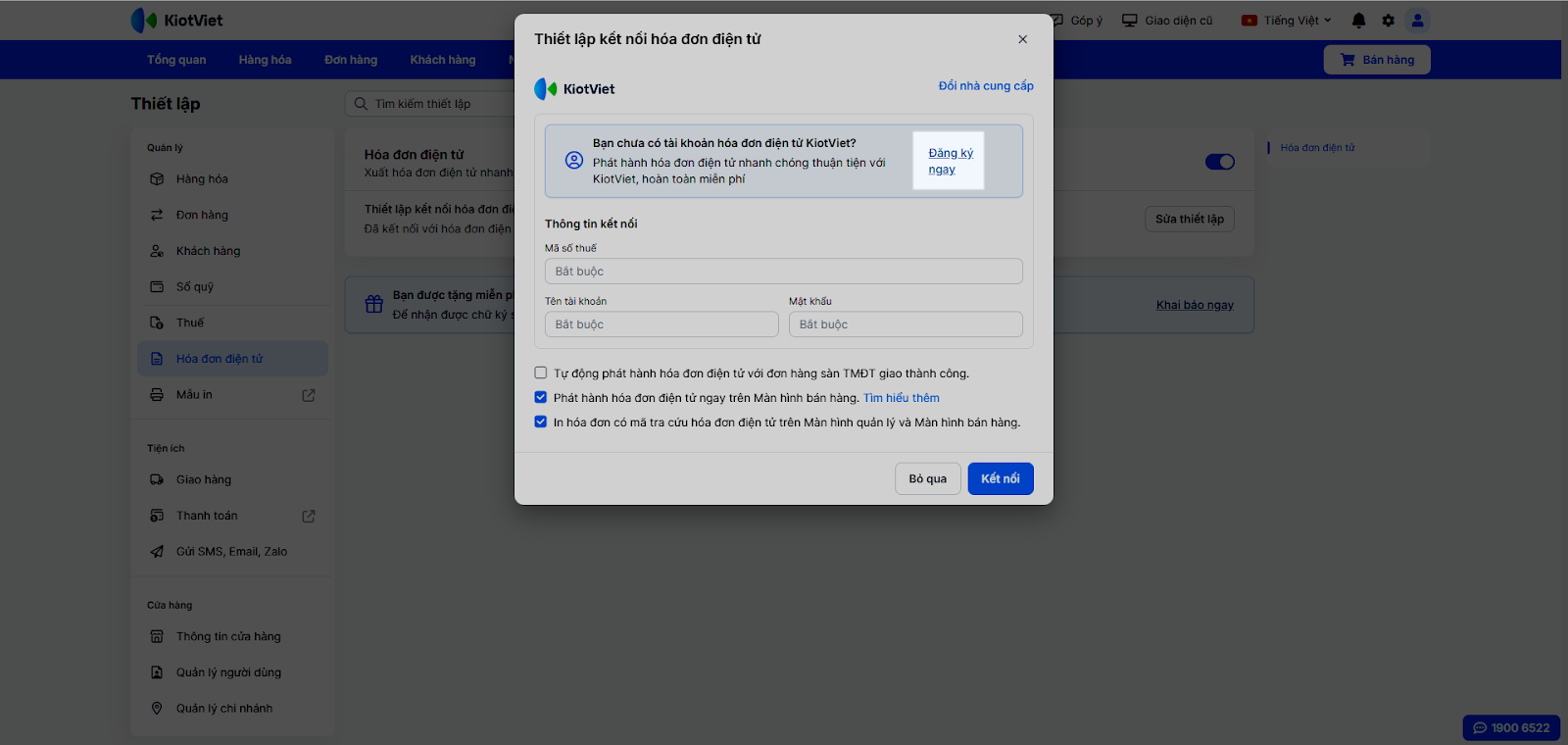This screenshot has width=1568, height=745.
Task: Open Thanh toán external link icon
Action: [309, 516]
